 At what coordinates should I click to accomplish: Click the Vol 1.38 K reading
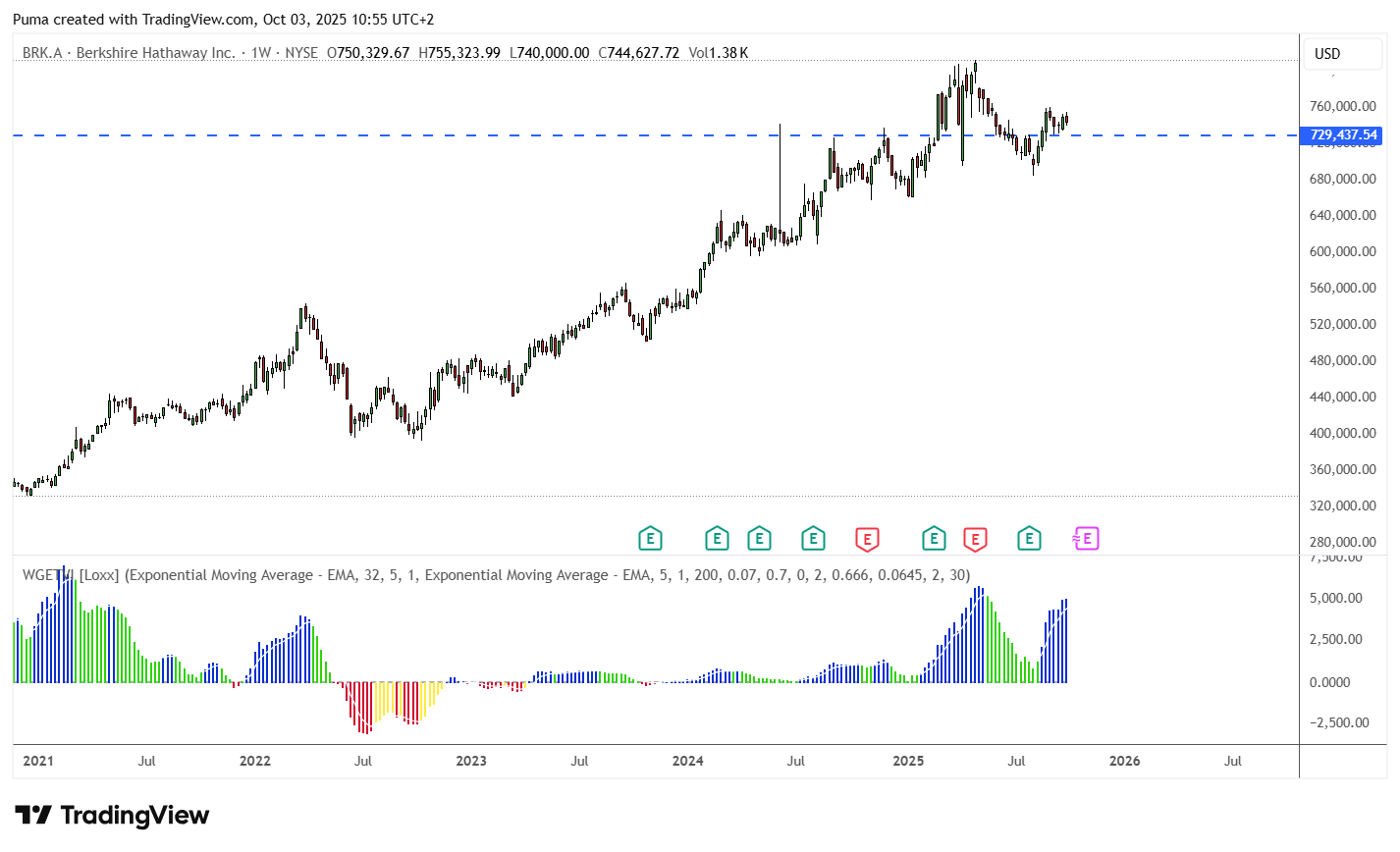719,53
